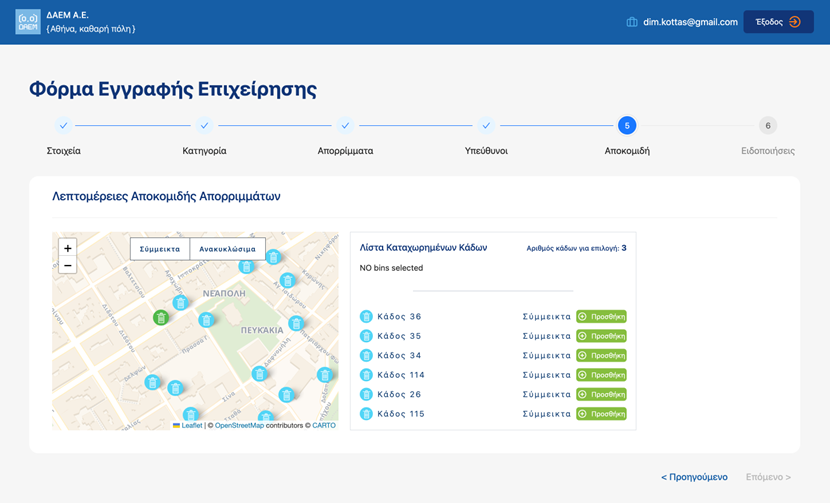Open the OpenStreetMap attribution link
The height and width of the screenshot is (503, 830).
tap(240, 426)
